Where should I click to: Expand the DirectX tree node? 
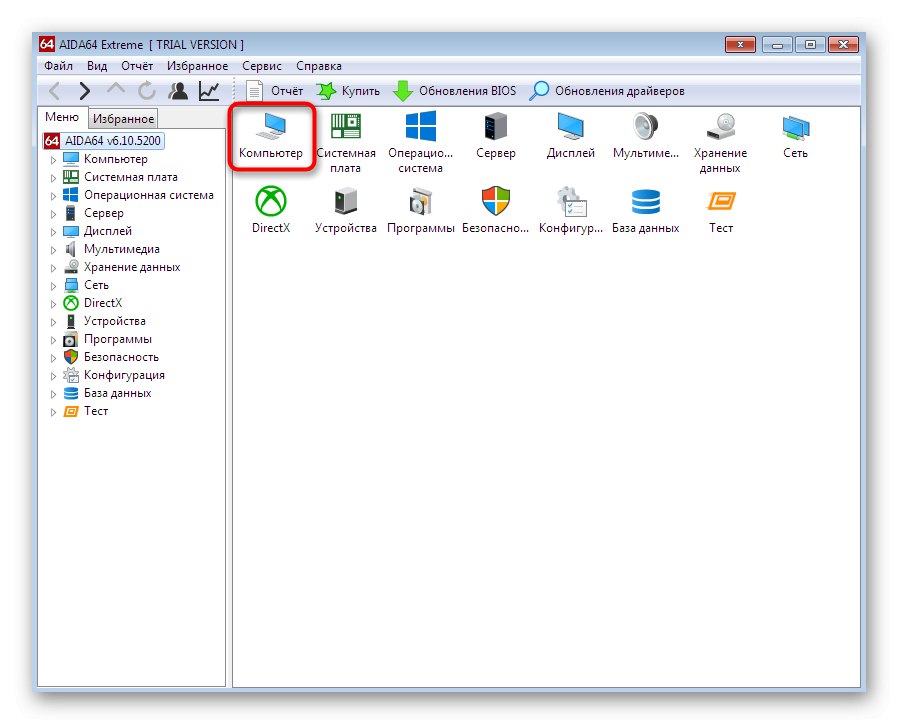tap(53, 304)
